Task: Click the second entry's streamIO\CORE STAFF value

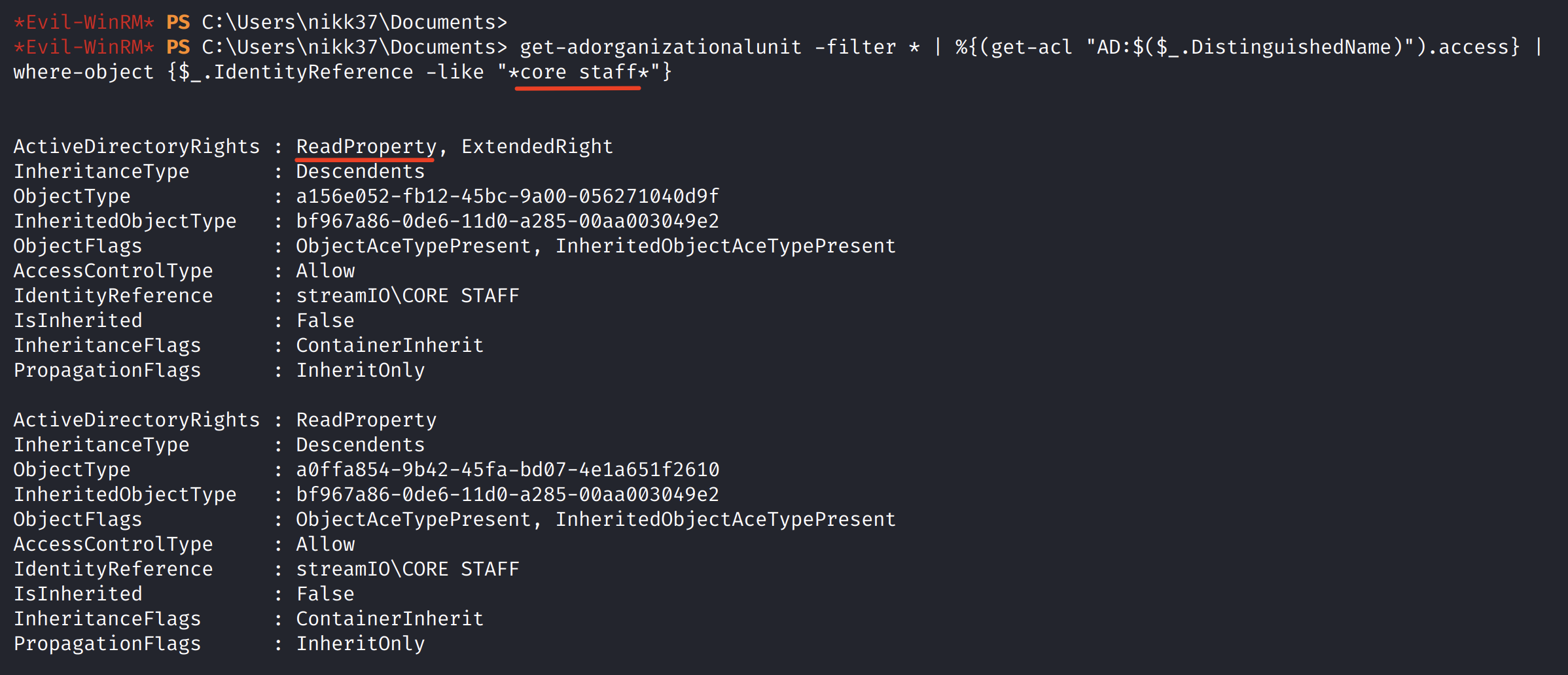Action: 407,569
